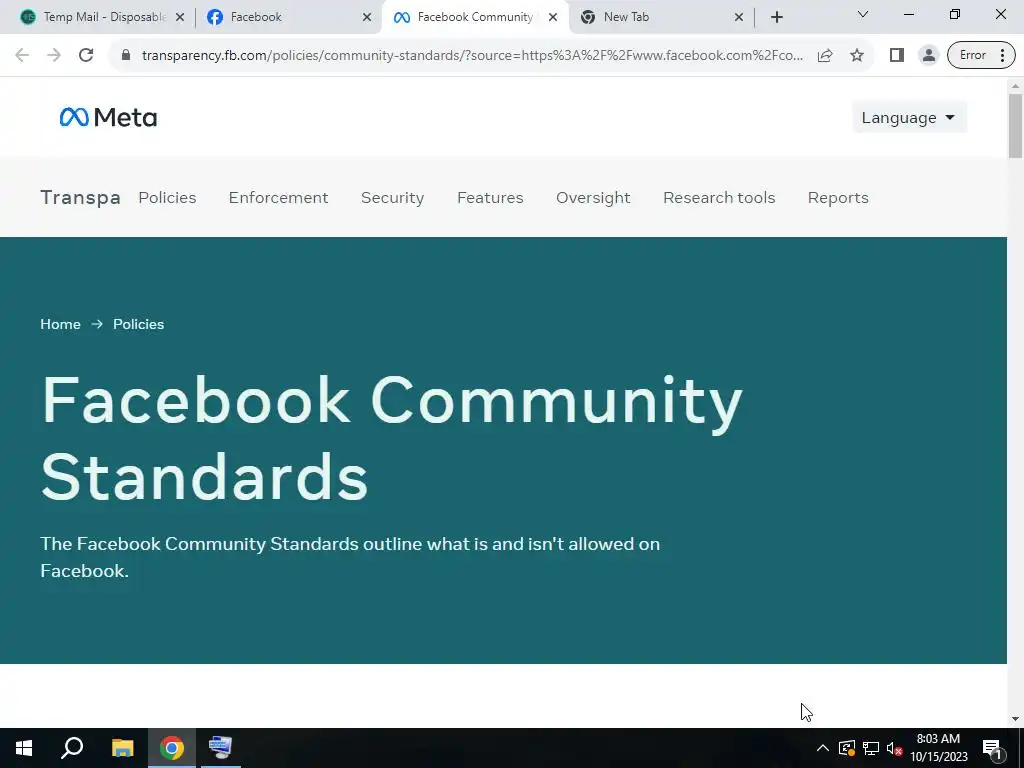Bookmark this page with the star
The height and width of the screenshot is (768, 1024).
[857, 56]
